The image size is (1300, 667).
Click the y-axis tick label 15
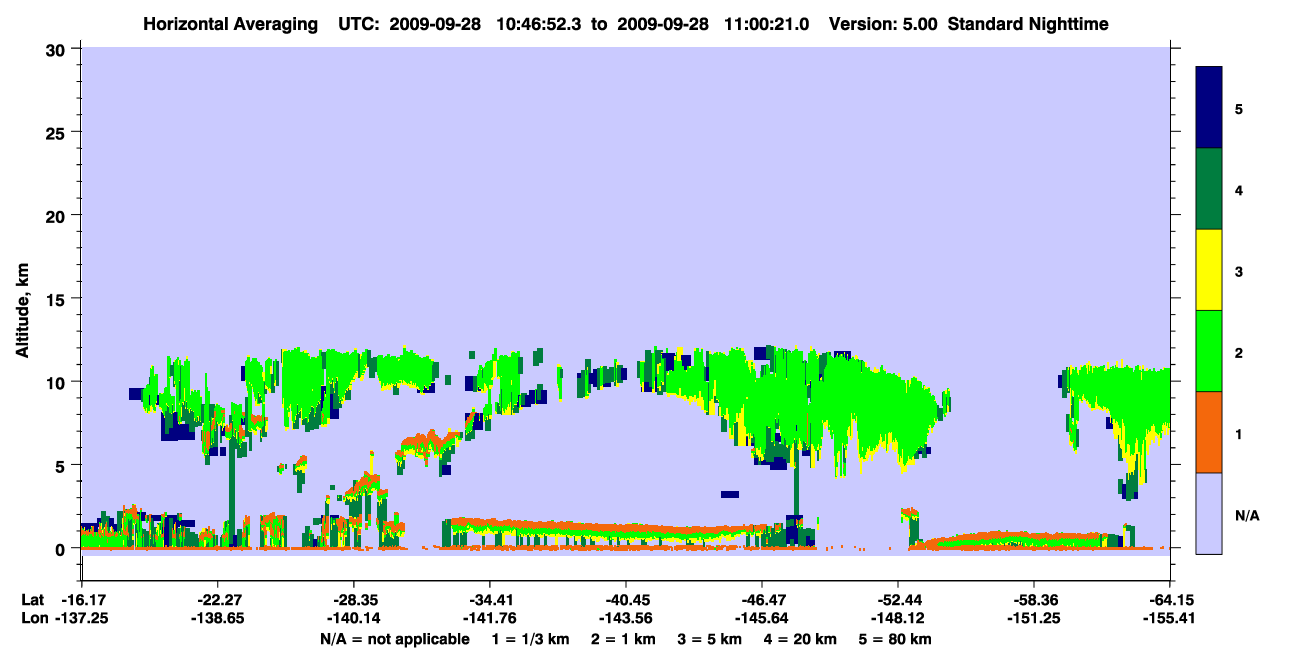point(58,299)
